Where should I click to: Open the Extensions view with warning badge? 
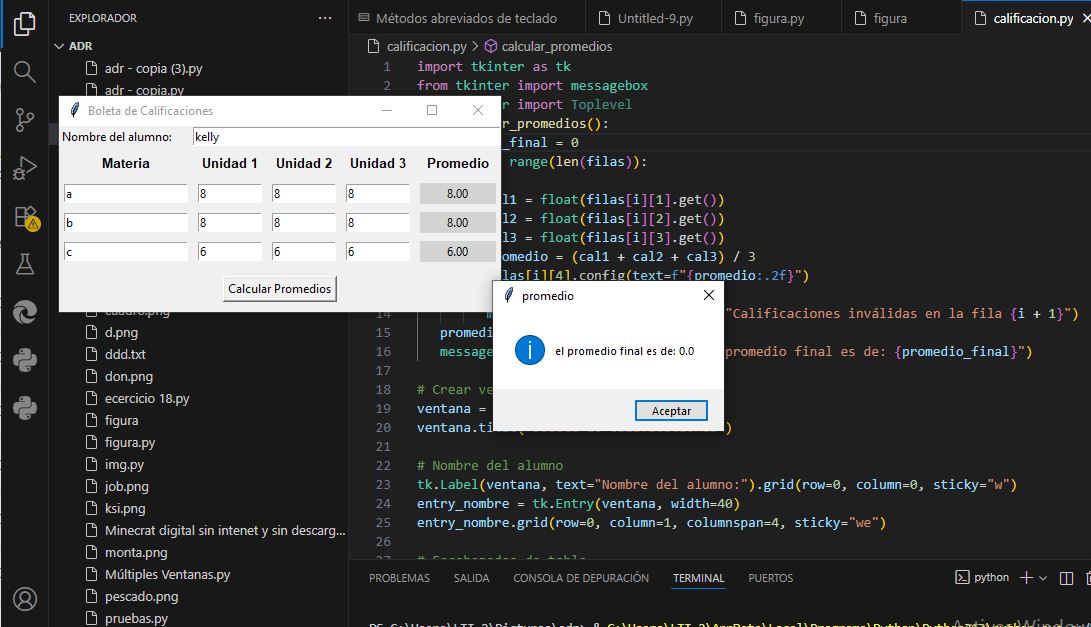tap(25, 217)
